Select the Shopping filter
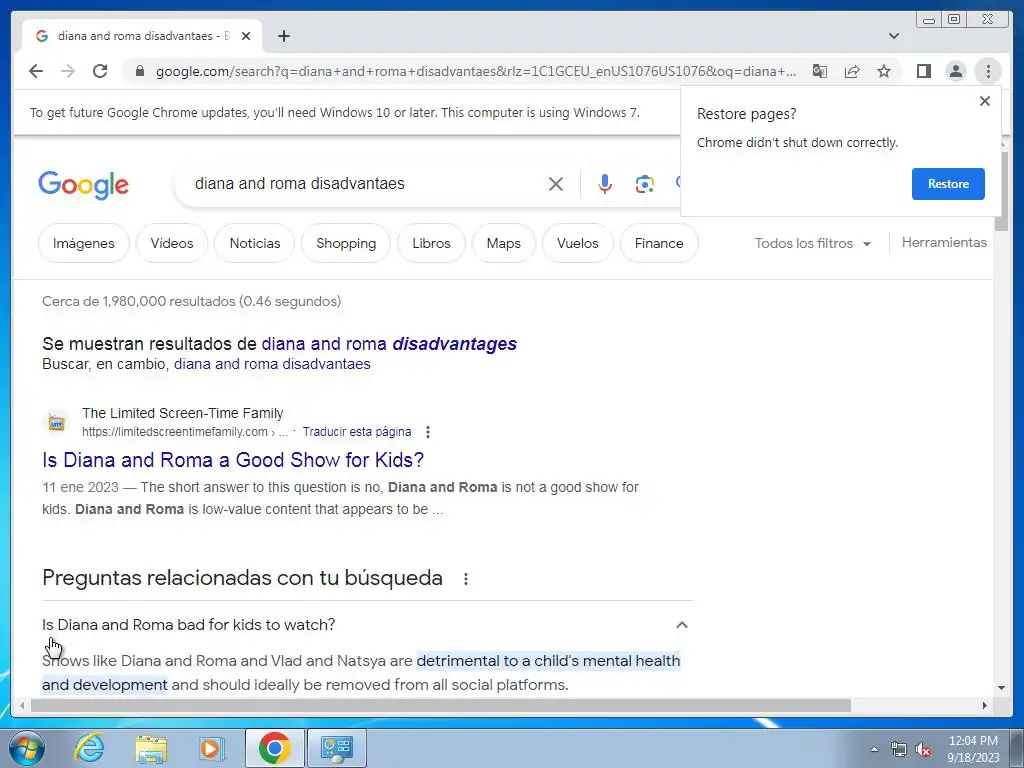This screenshot has width=1024, height=768. [346, 243]
